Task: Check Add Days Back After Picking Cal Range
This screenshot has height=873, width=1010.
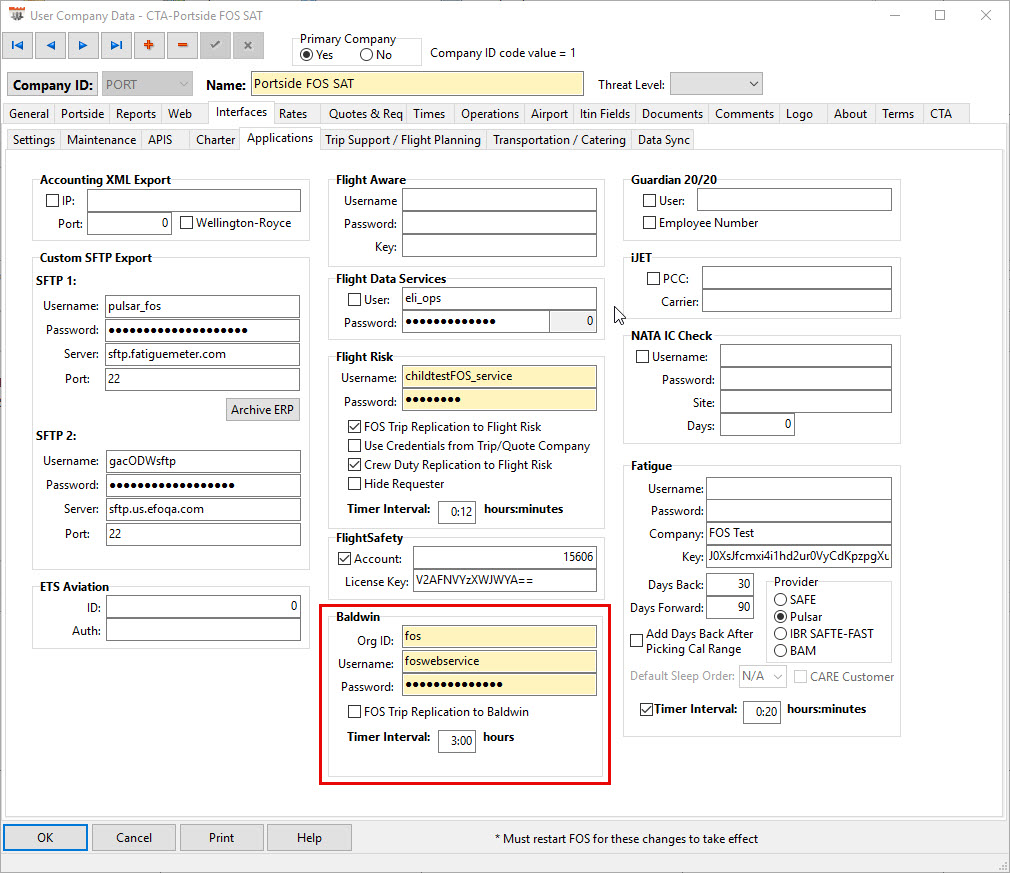Action: [x=636, y=640]
